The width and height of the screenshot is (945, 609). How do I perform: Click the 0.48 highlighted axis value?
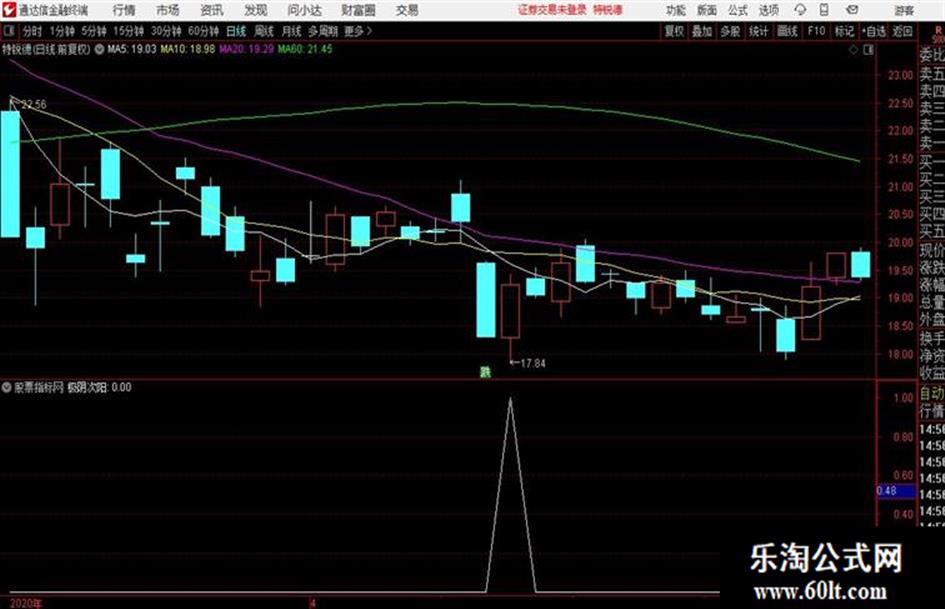[x=895, y=491]
